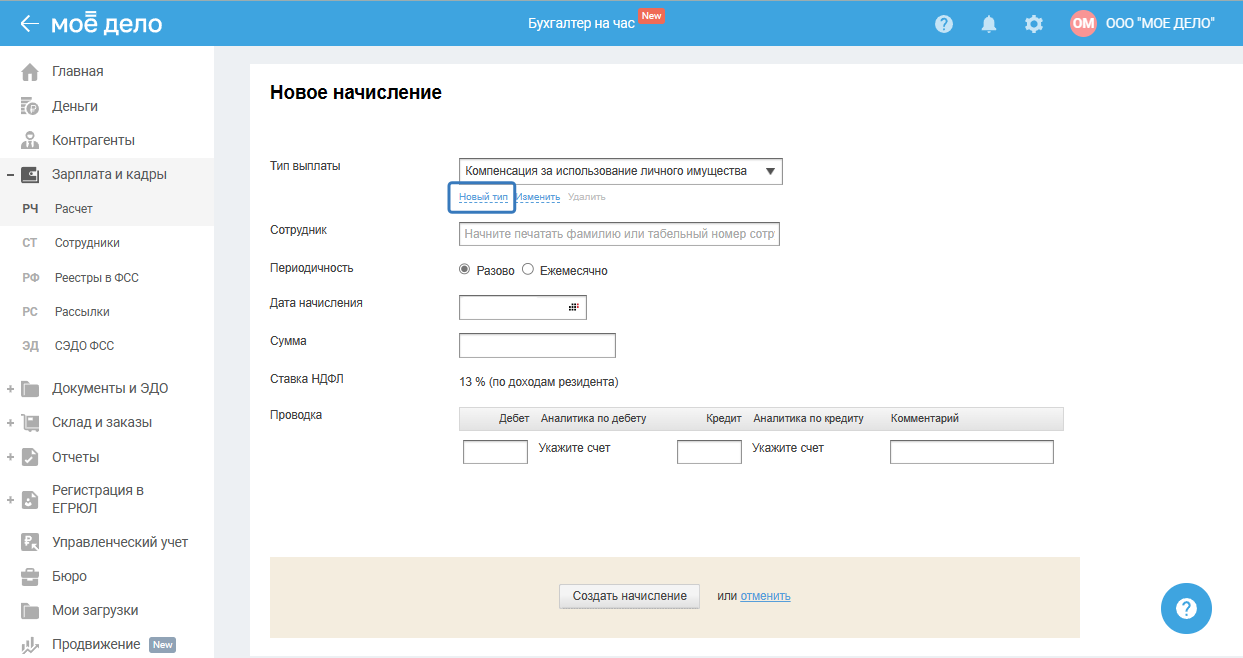Click the Комментарий input field
The height and width of the screenshot is (658, 1243).
pos(972,452)
